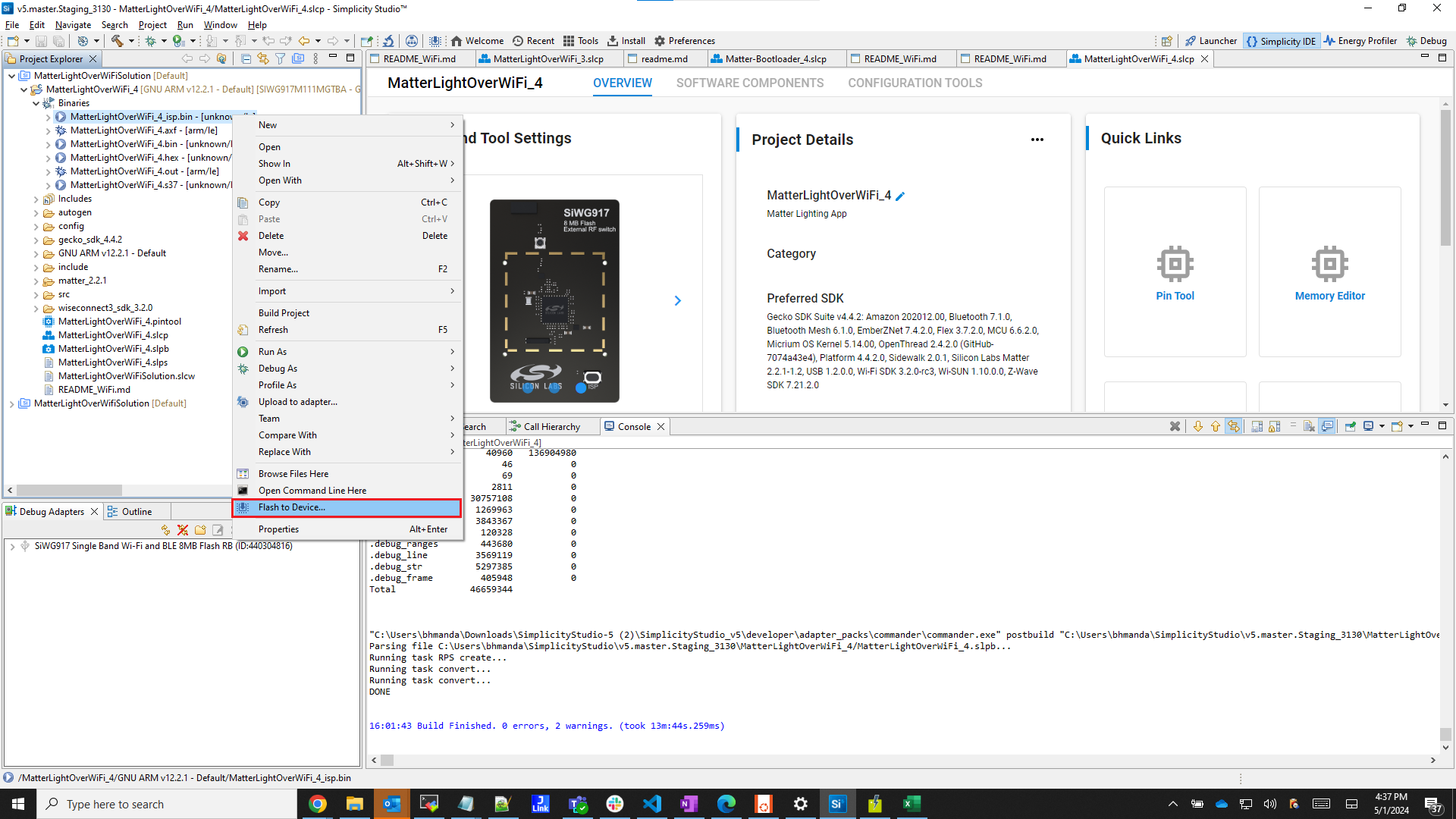The width and height of the screenshot is (1456, 819).
Task: Click the Install download icon
Action: pos(626,41)
